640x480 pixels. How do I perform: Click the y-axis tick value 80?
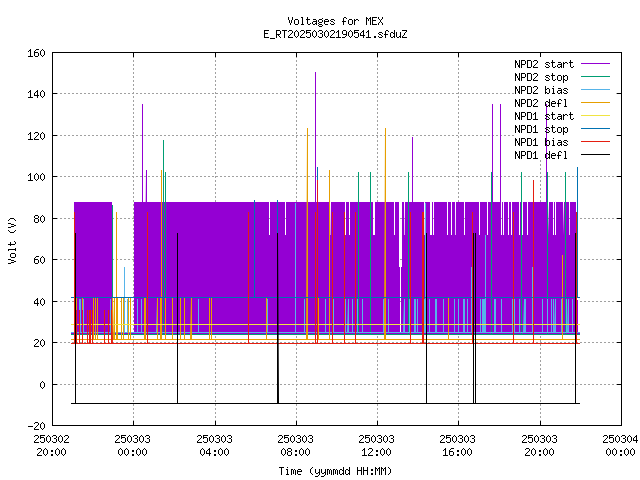click(39, 219)
